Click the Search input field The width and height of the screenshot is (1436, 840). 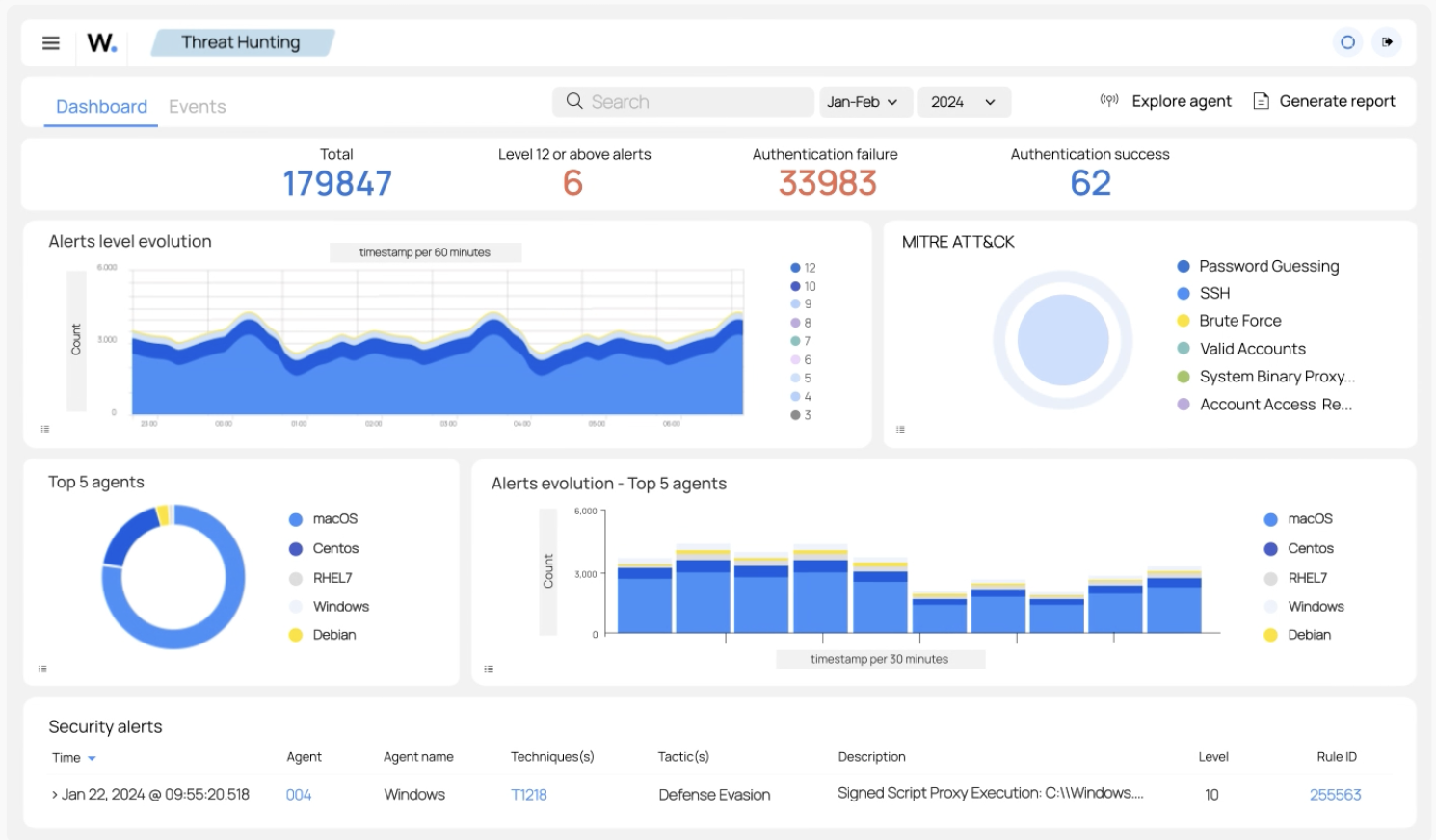(682, 101)
